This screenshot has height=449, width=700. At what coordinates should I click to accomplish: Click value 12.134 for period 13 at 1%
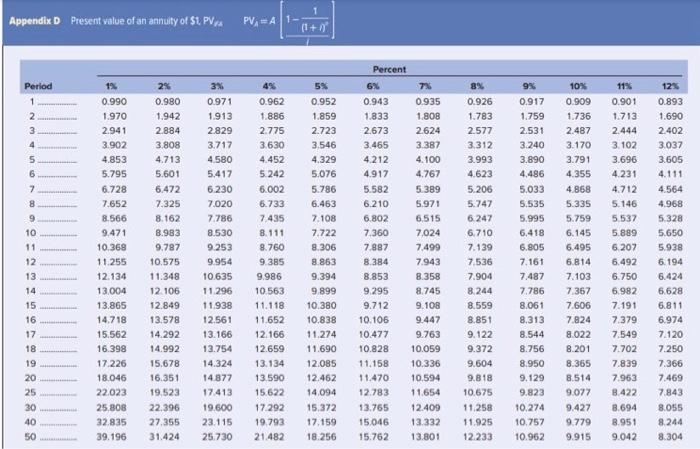coord(112,276)
